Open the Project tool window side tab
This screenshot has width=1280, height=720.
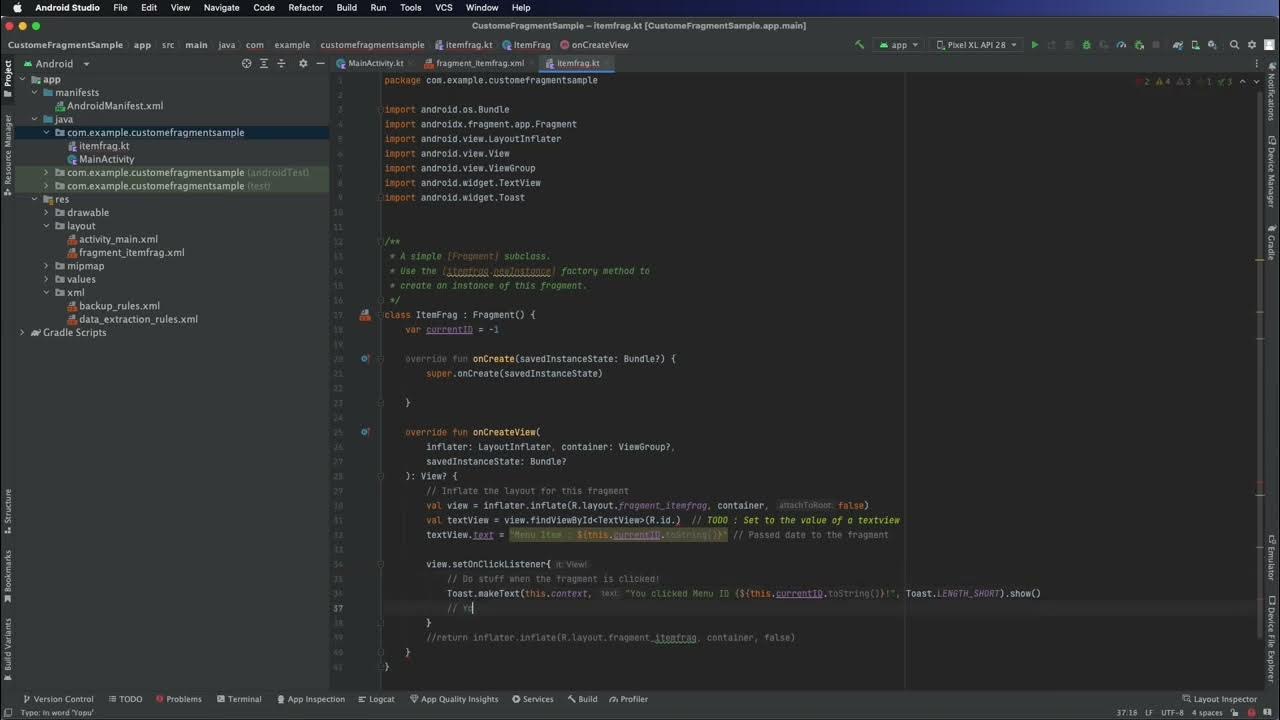point(7,81)
